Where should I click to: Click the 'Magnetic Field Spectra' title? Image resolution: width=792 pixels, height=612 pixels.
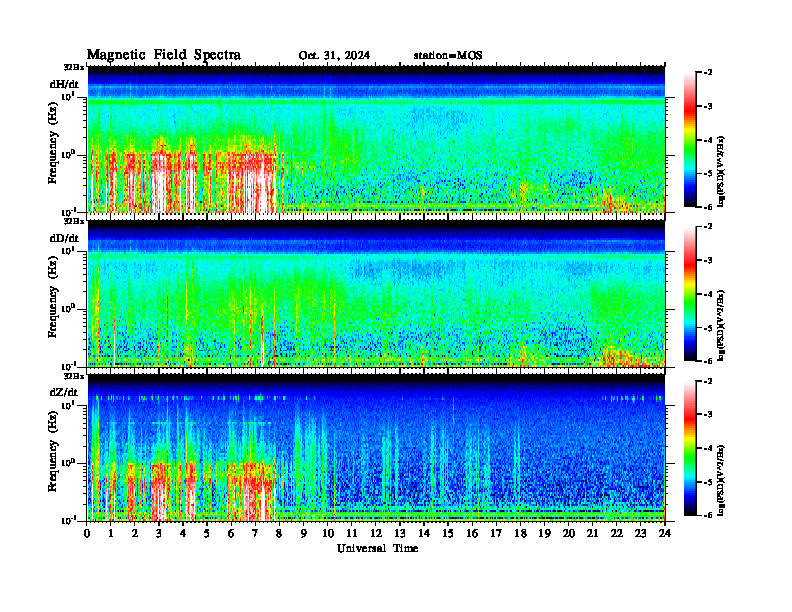coord(164,55)
